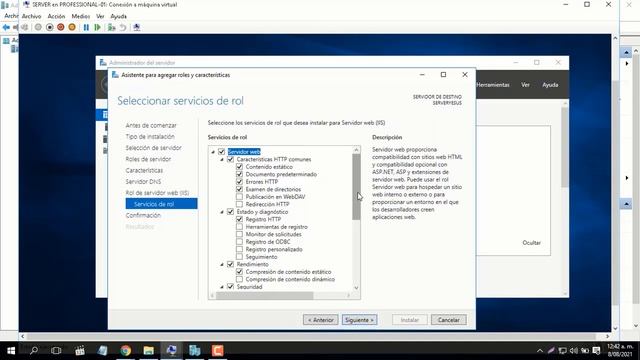This screenshot has height=360, width=640.
Task: Open the Archivo menu
Action: tap(31, 16)
